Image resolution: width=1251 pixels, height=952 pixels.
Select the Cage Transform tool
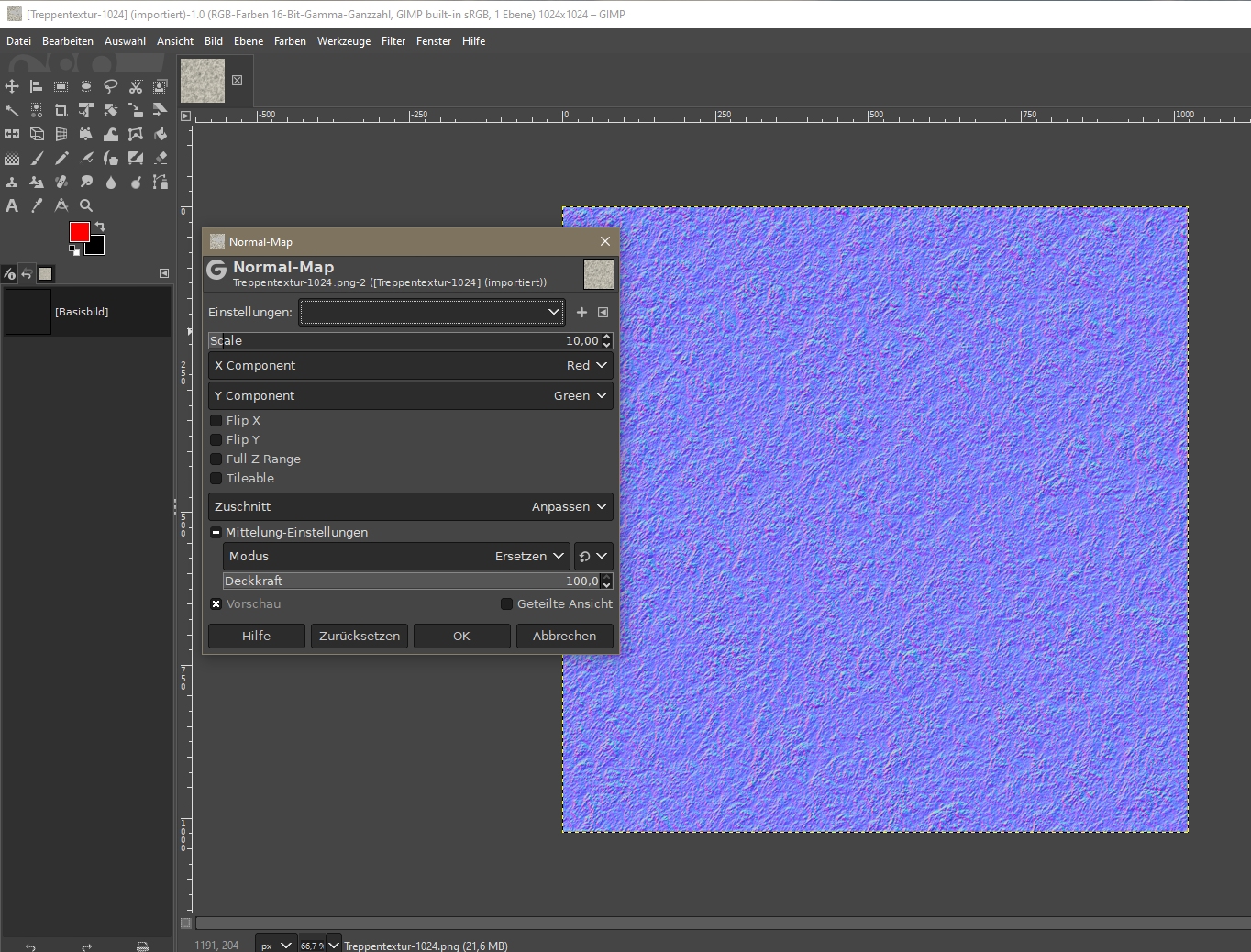tap(136, 134)
